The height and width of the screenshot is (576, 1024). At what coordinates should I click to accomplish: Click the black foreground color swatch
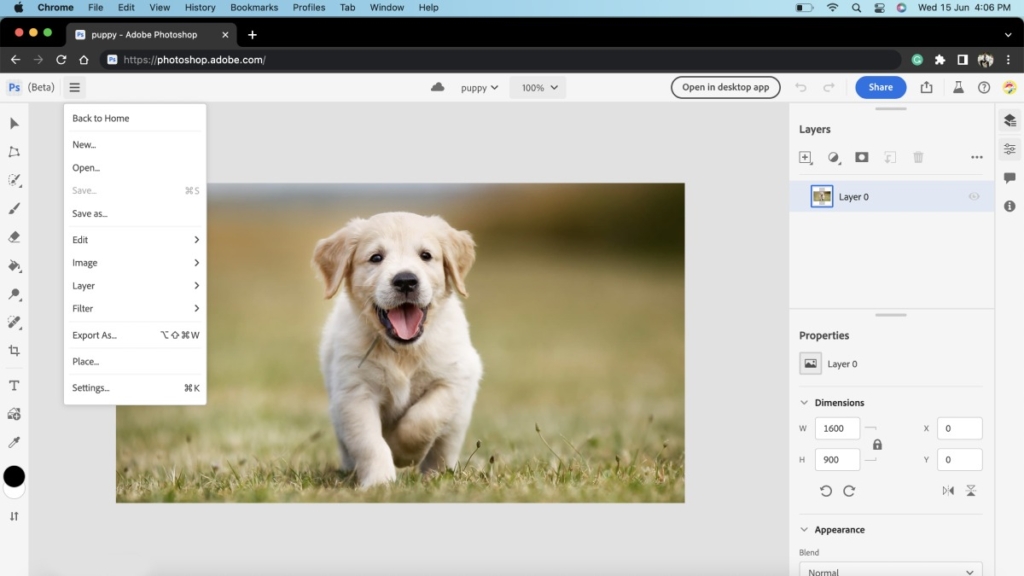(x=14, y=476)
